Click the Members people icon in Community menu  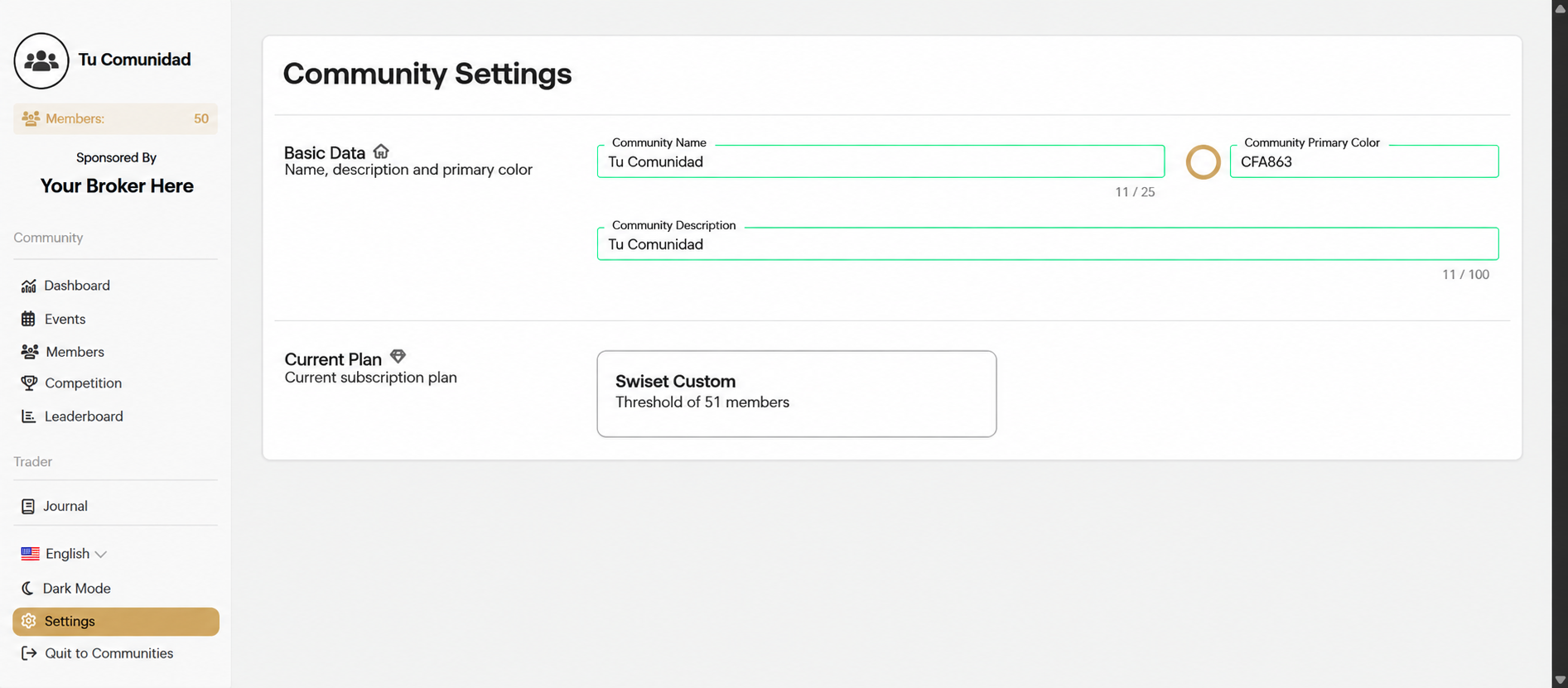30,352
